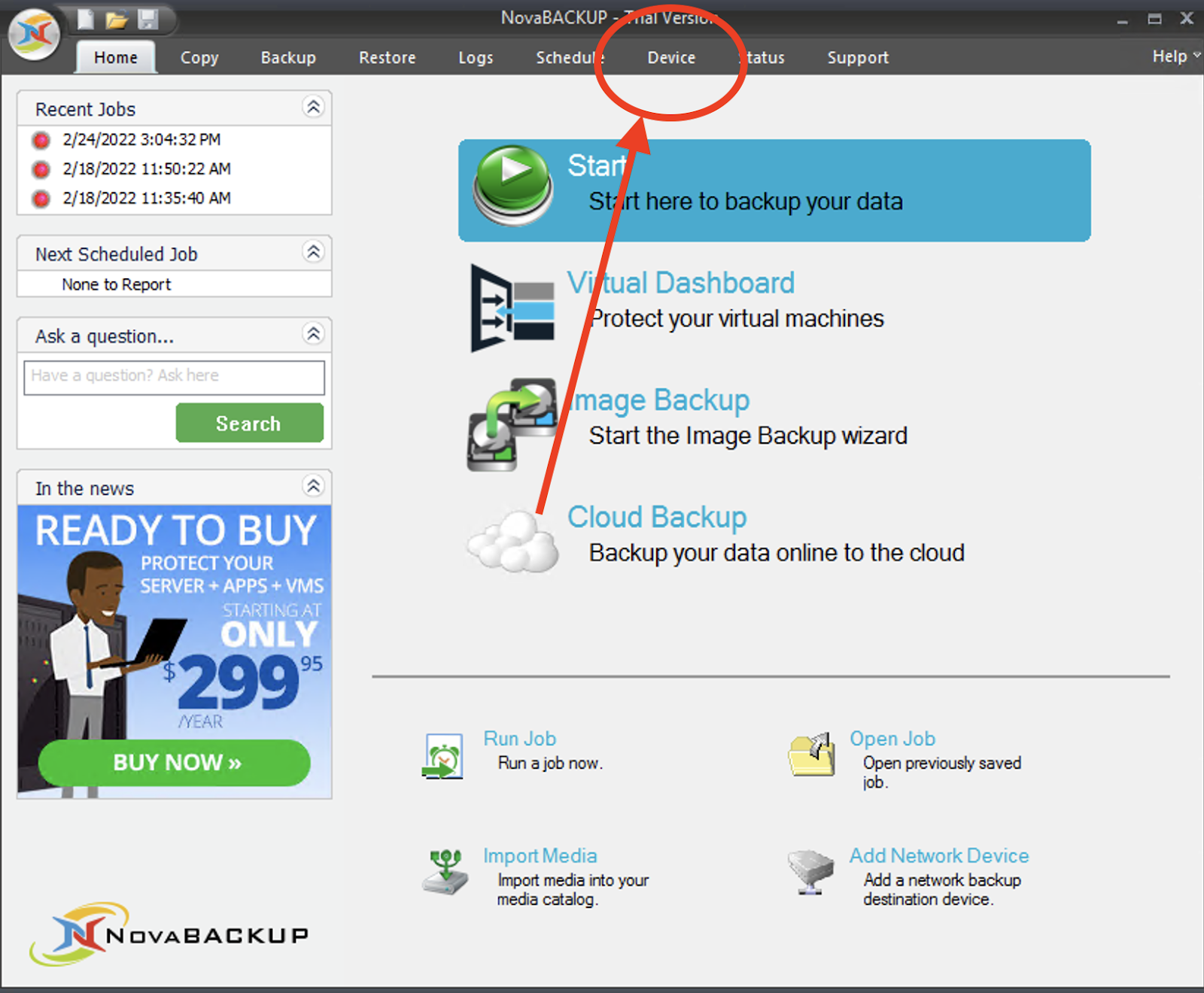This screenshot has height=993, width=1204.
Task: Click 'Open previously saved job.' description
Action: click(x=942, y=773)
